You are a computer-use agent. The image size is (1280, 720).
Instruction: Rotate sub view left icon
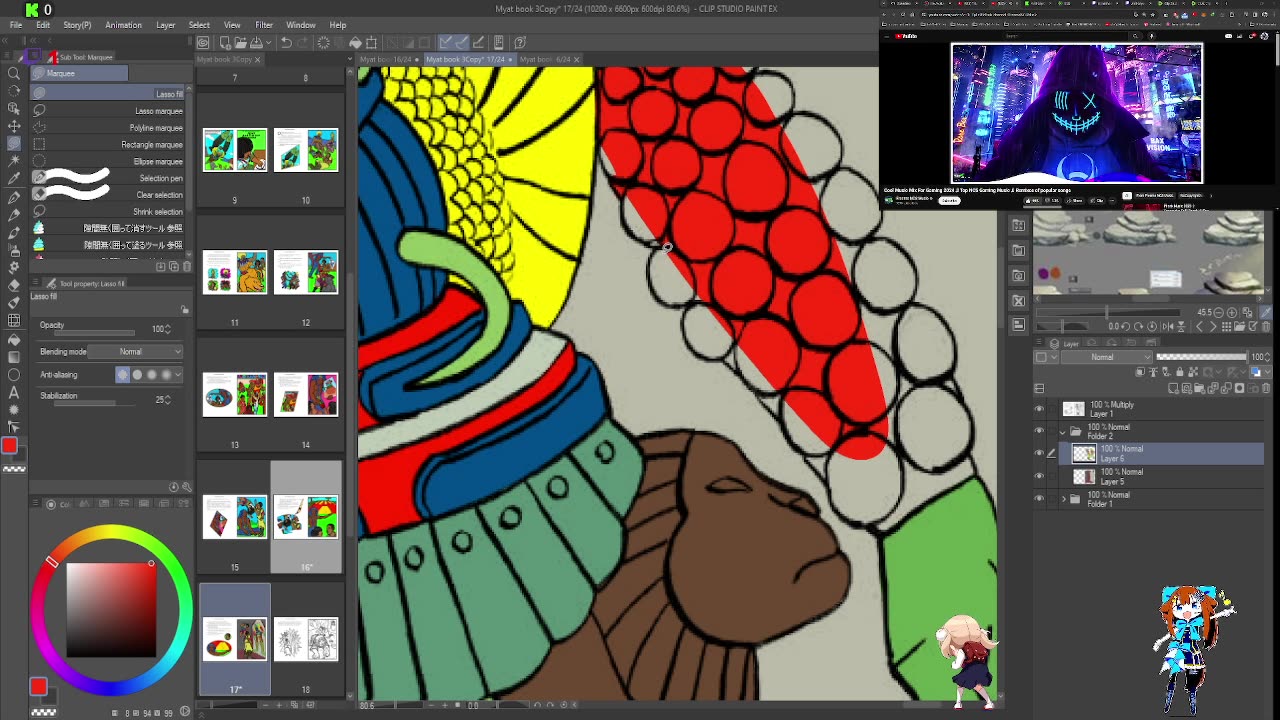tap(1126, 327)
